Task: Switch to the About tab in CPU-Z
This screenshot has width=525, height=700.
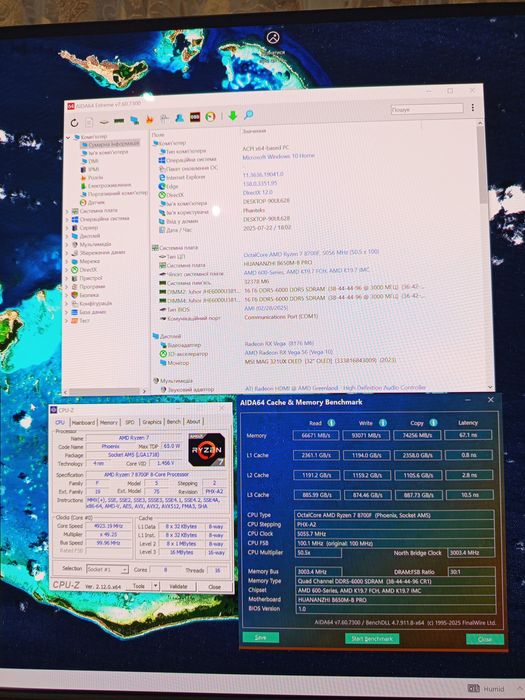Action: click(x=193, y=421)
